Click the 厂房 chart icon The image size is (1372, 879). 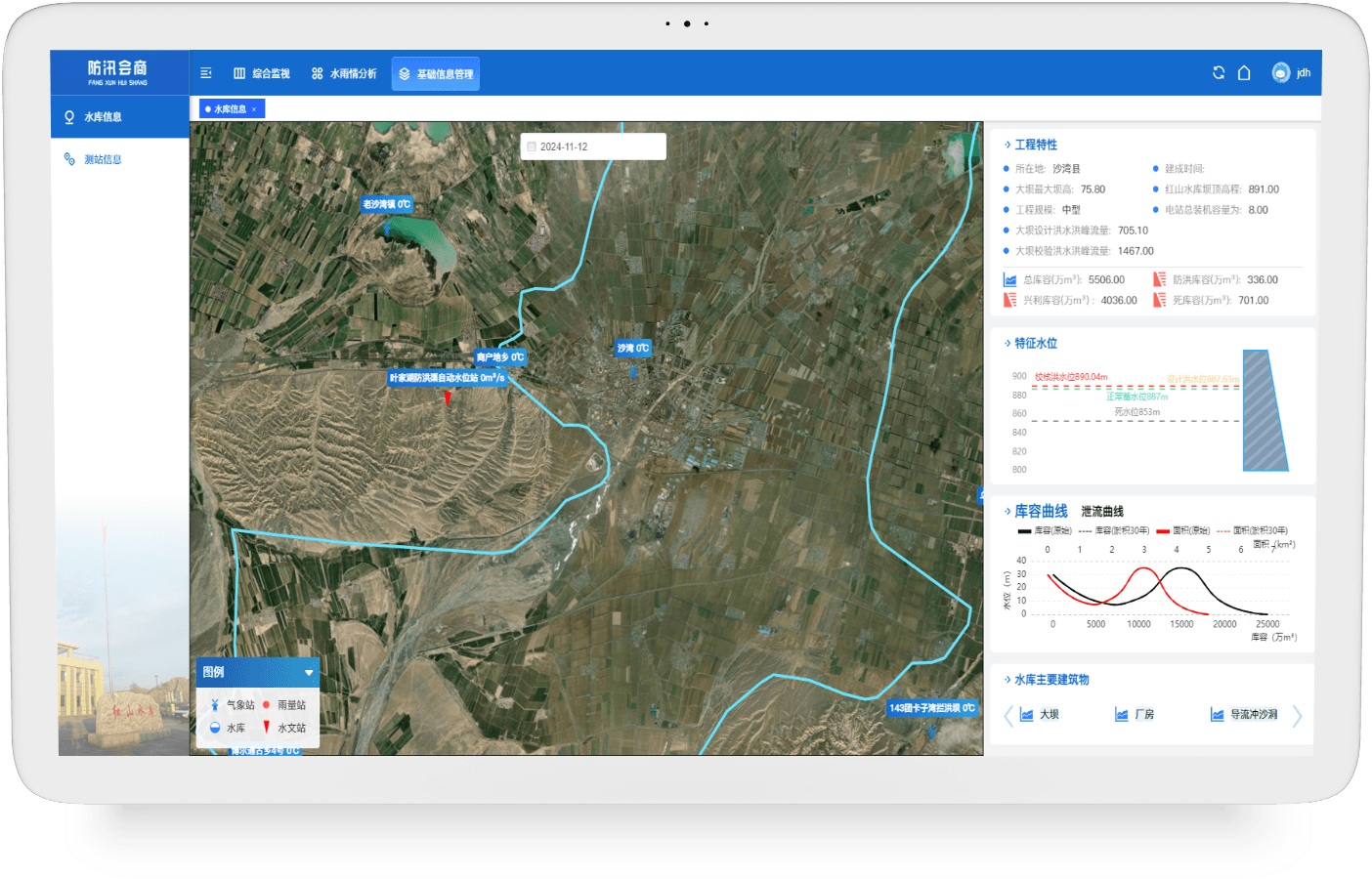(1122, 715)
